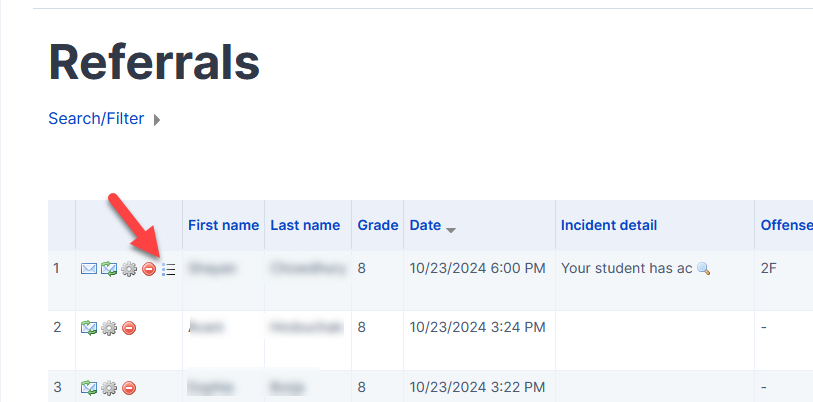This screenshot has width=813, height=402.
Task: Click the envelope email icon in row 1
Action: click(88, 269)
